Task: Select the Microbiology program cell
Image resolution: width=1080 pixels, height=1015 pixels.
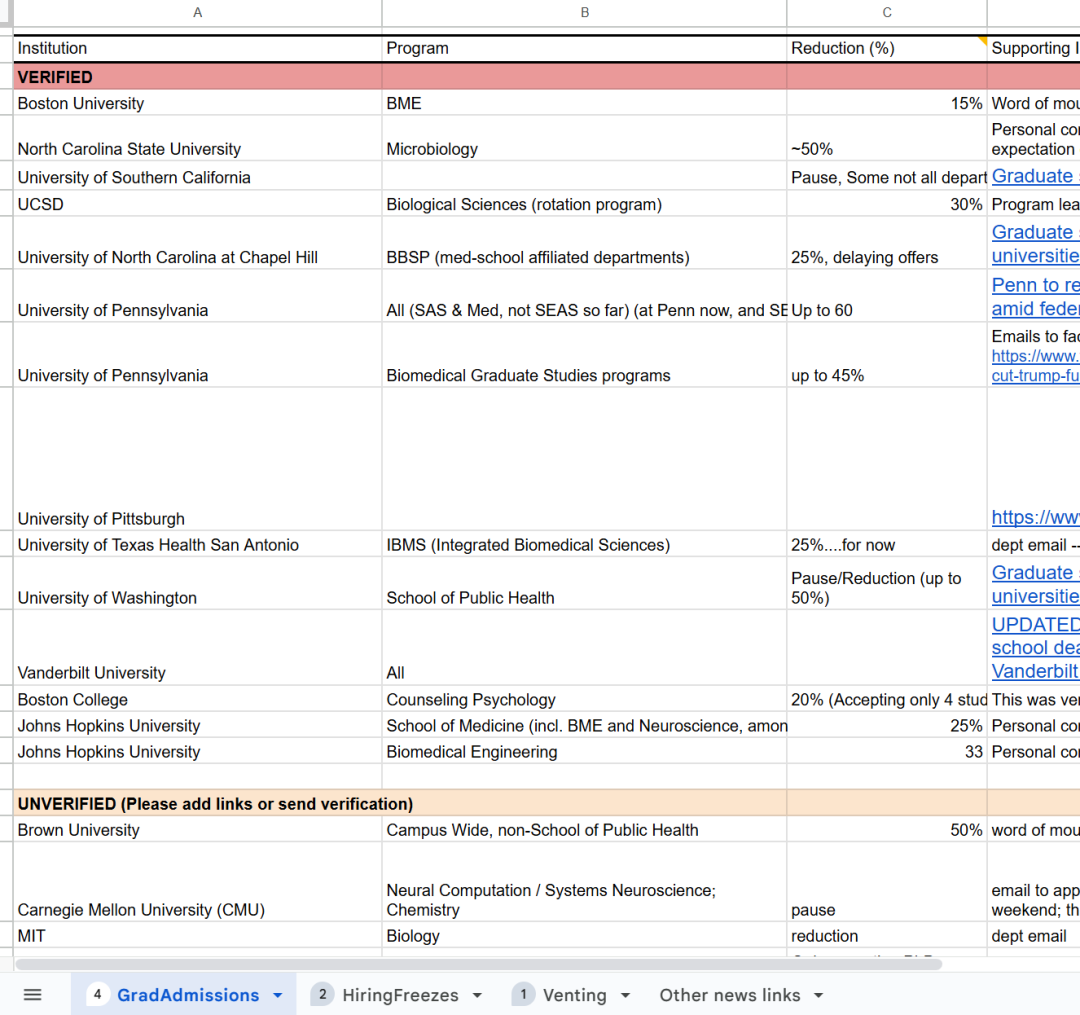Action: pos(584,138)
